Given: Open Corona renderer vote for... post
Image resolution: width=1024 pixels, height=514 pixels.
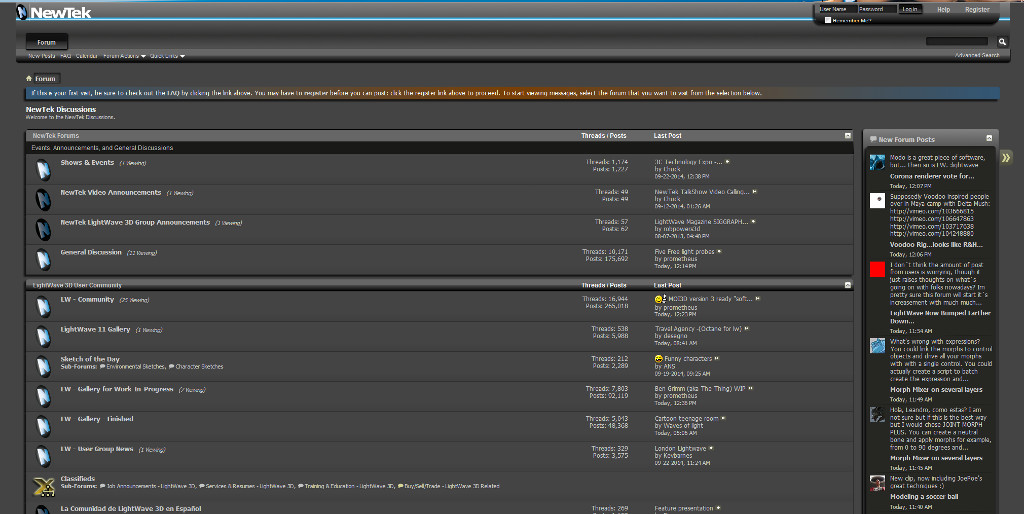Looking at the screenshot, I should [931, 176].
